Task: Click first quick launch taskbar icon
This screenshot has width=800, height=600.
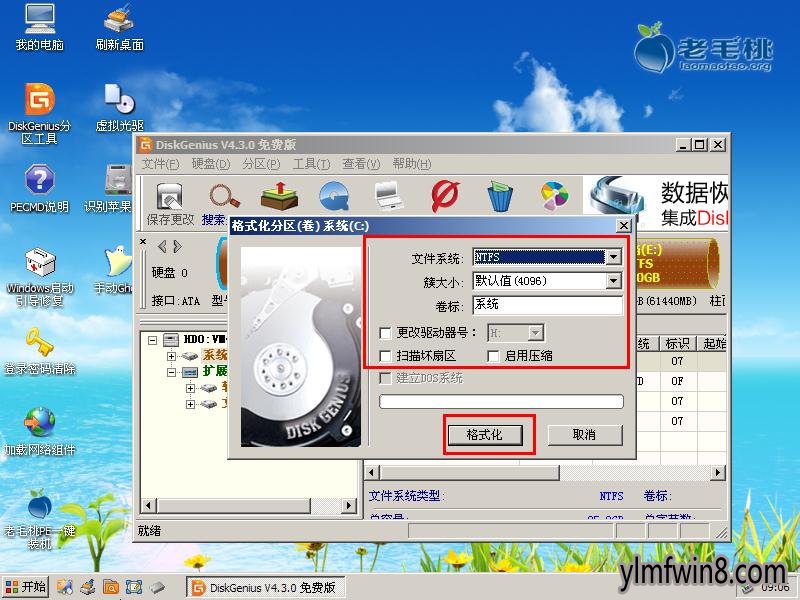Action: tap(64, 587)
